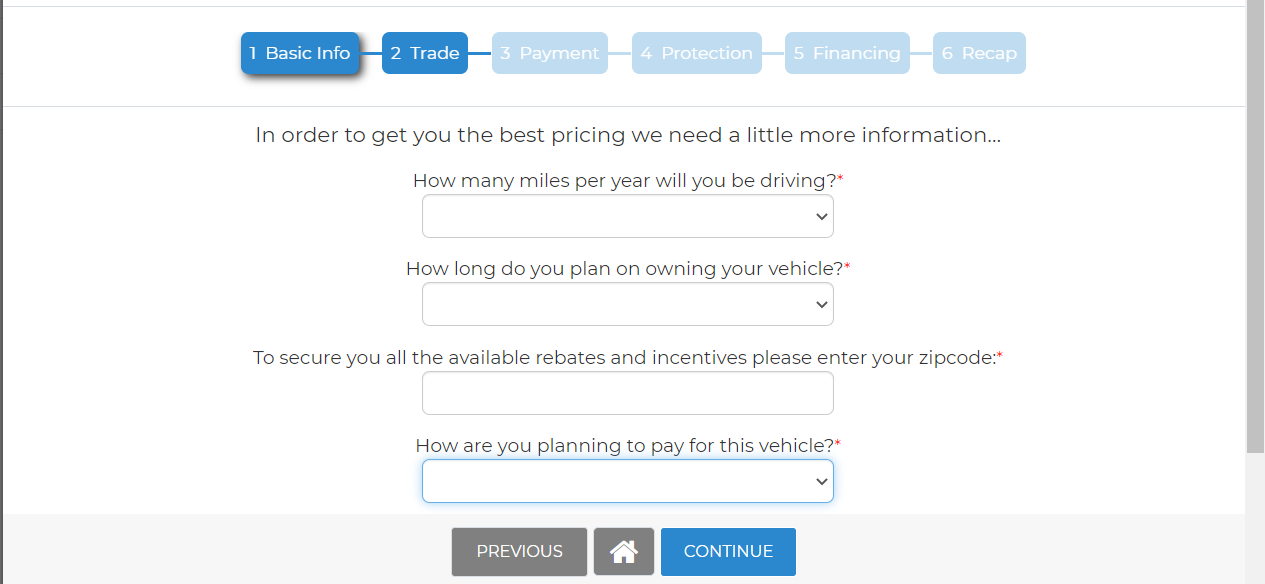Select step 2 Trade
Image resolution: width=1265 pixels, height=584 pixels.
click(425, 53)
